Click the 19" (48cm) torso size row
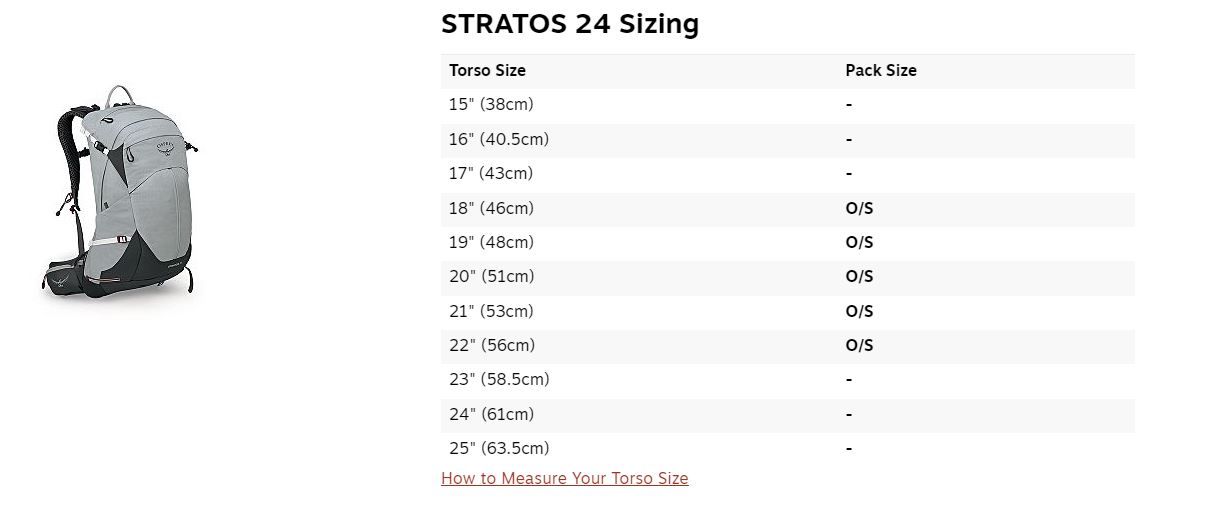This screenshot has height=508, width=1221. [x=788, y=242]
